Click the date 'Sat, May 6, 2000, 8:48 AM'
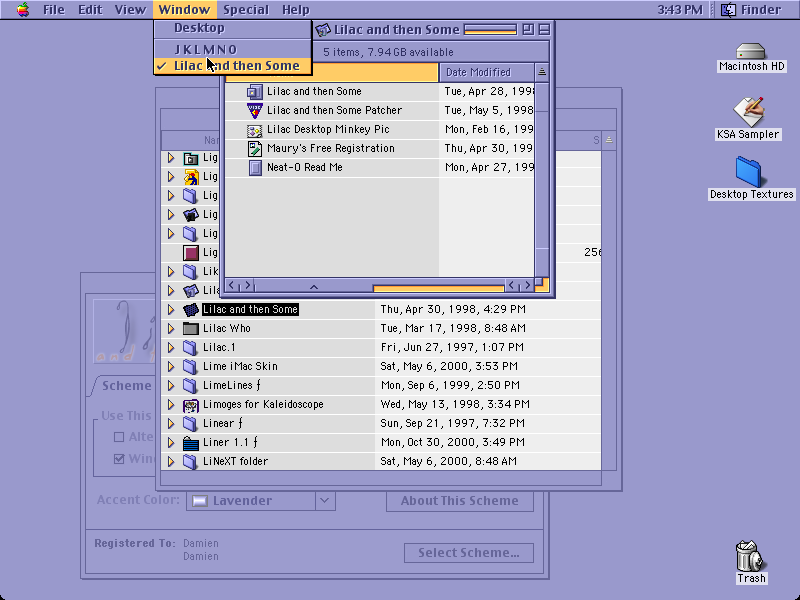800x600 pixels. (x=449, y=462)
